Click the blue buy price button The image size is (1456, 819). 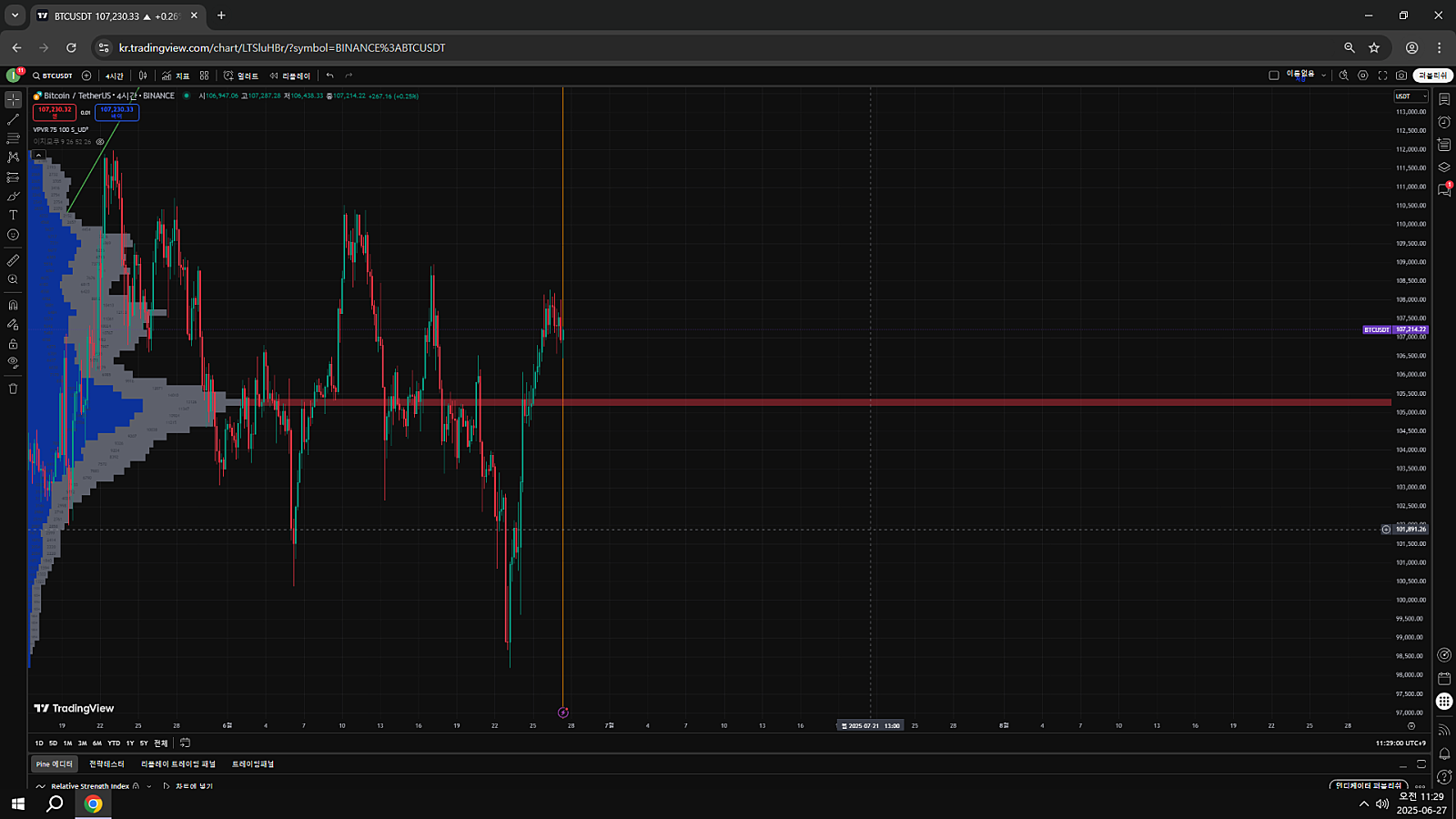116,112
